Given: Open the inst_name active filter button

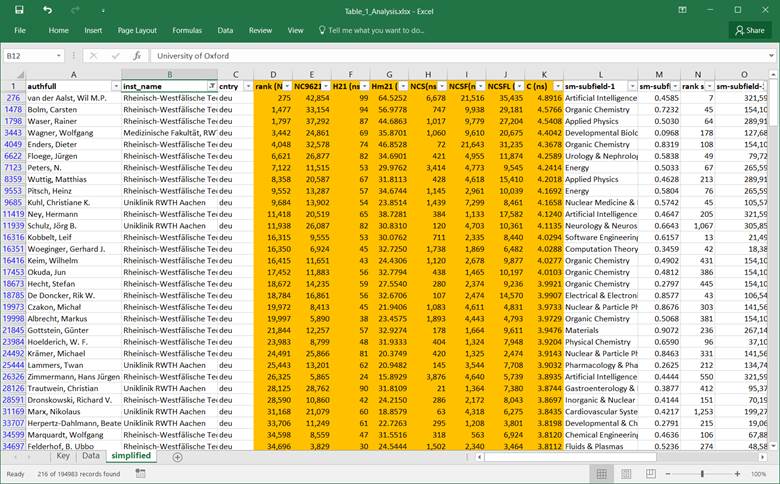Looking at the screenshot, I should (x=212, y=87).
